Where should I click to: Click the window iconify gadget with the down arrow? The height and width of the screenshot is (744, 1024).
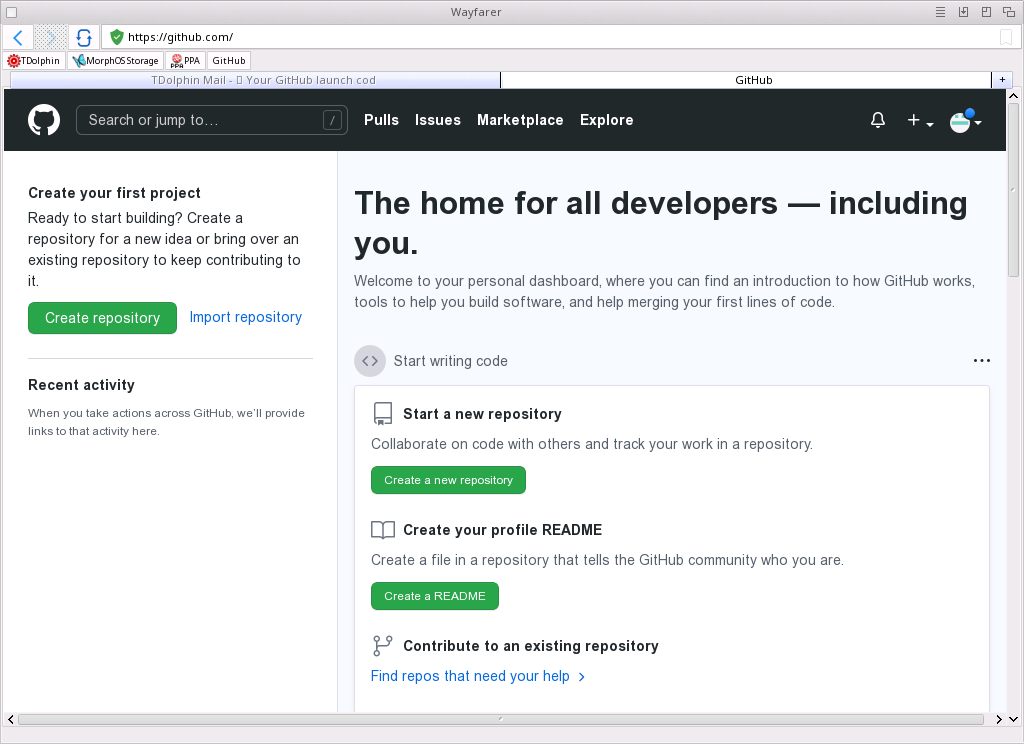point(963,12)
